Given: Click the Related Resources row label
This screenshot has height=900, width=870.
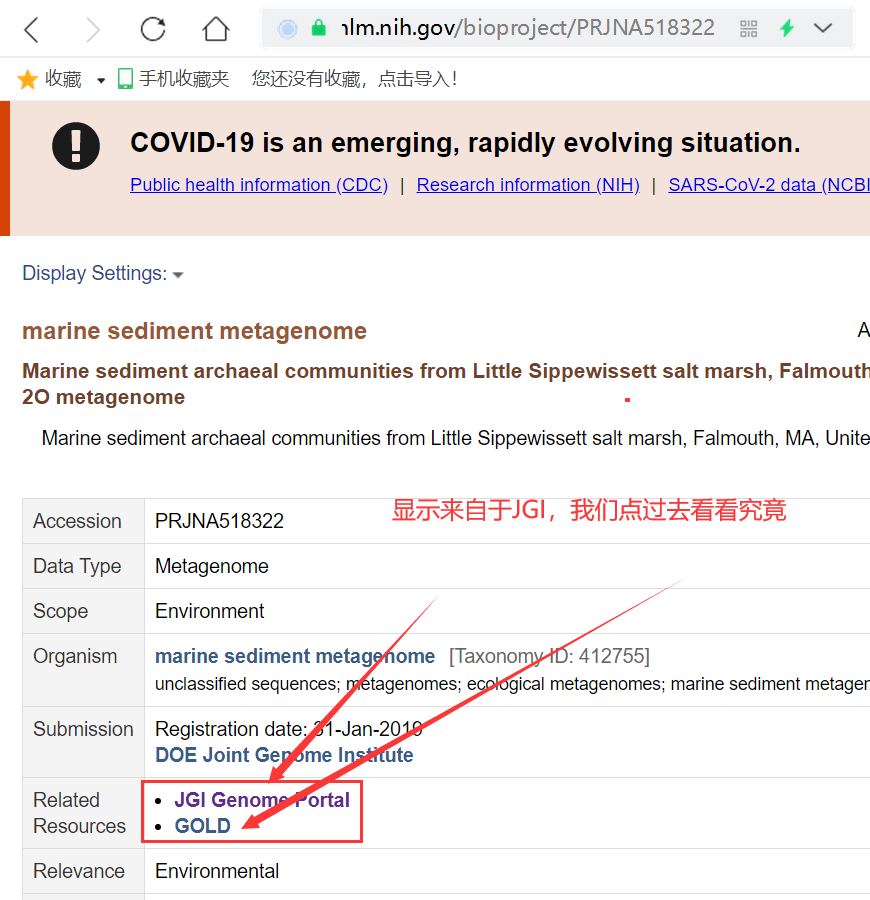Looking at the screenshot, I should coord(79,813).
